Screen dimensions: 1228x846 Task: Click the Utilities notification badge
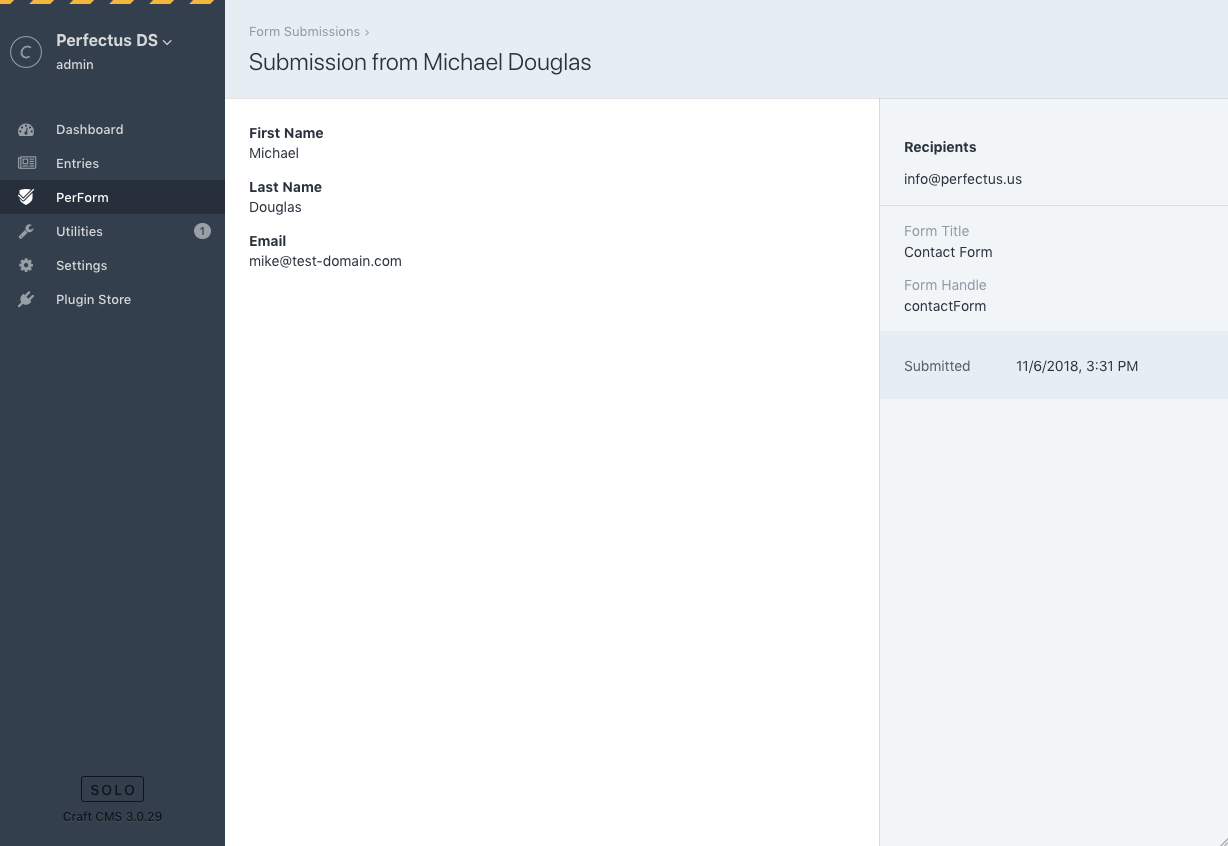(202, 232)
